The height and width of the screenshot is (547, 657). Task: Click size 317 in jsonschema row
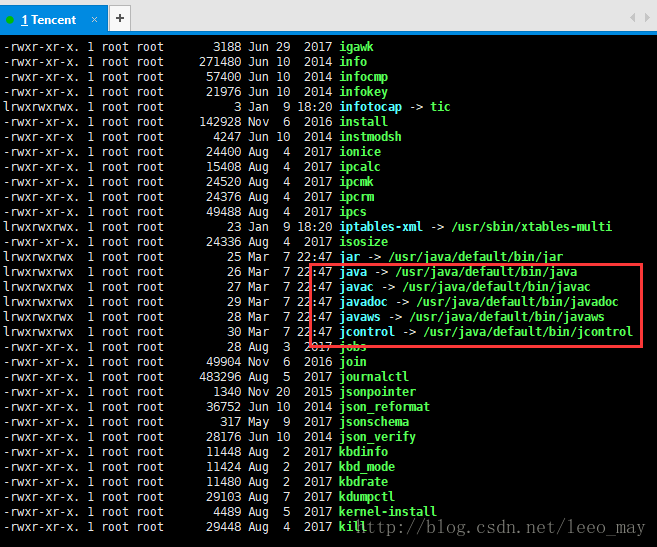pyautogui.click(x=230, y=422)
